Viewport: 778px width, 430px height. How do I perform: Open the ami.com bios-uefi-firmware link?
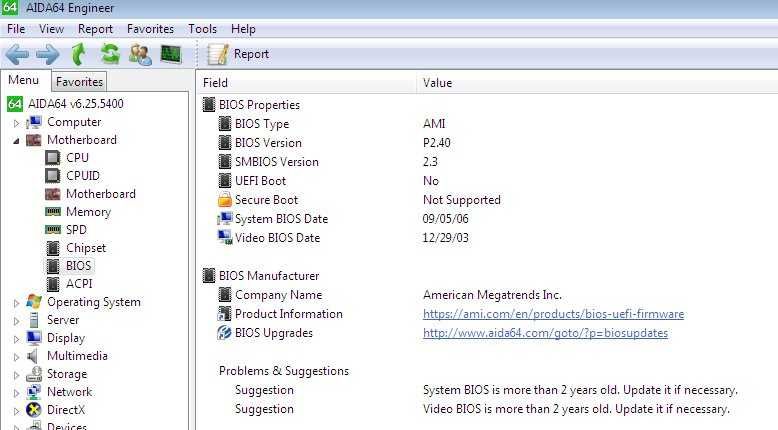click(x=553, y=314)
